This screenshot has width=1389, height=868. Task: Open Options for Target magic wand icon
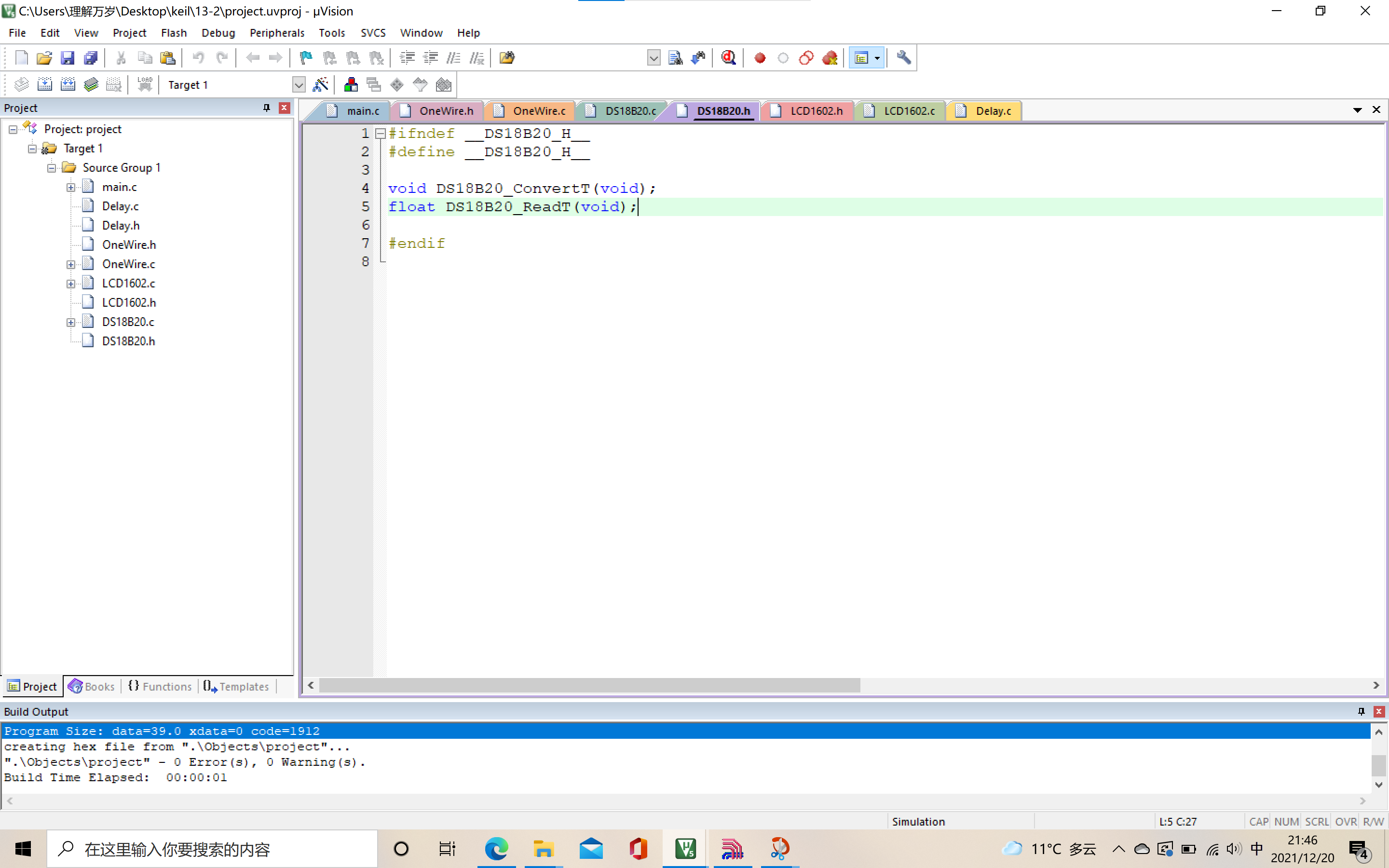320,85
